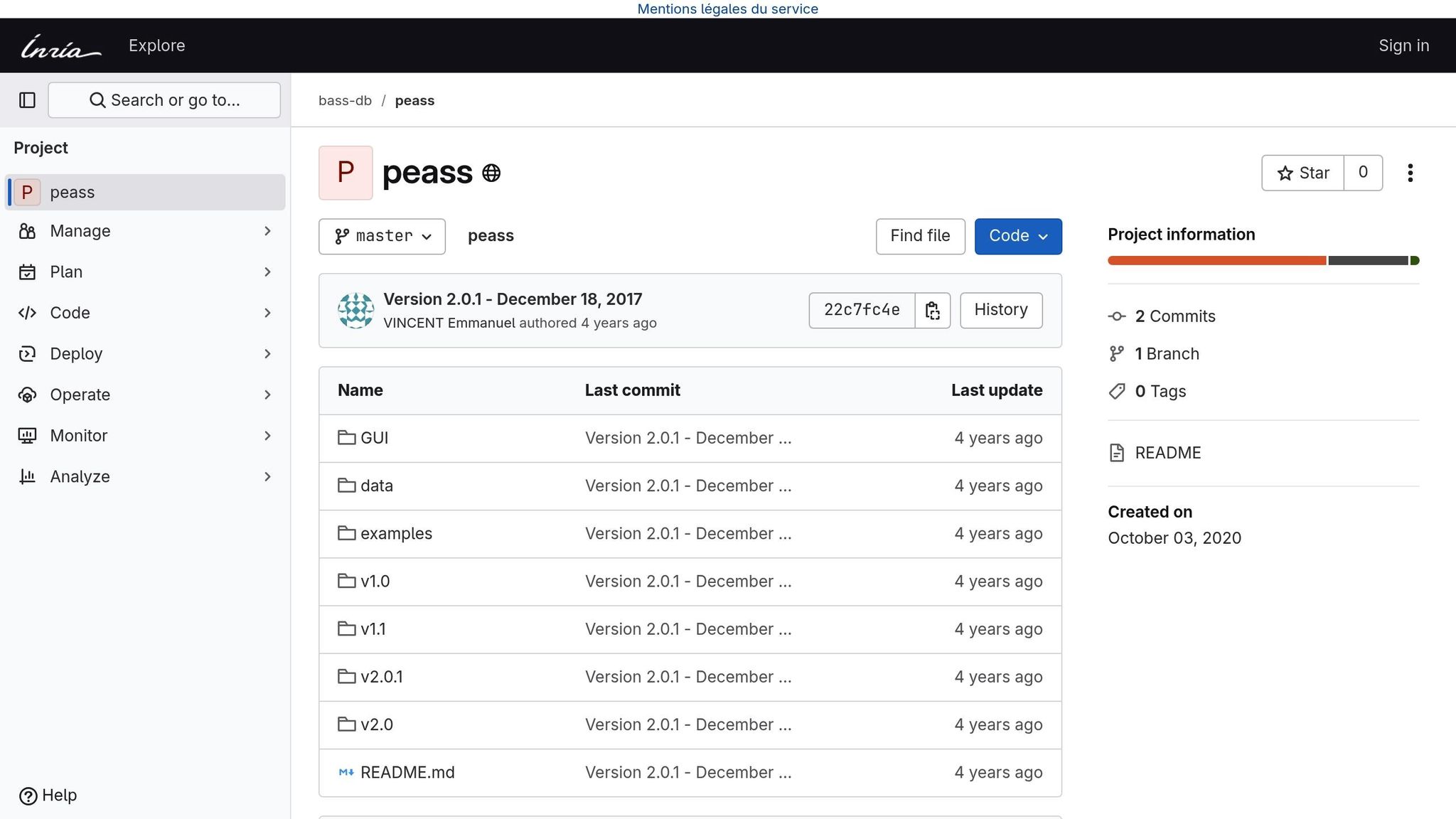Click the public globe visibility icon
1456x819 pixels.
tap(491, 173)
